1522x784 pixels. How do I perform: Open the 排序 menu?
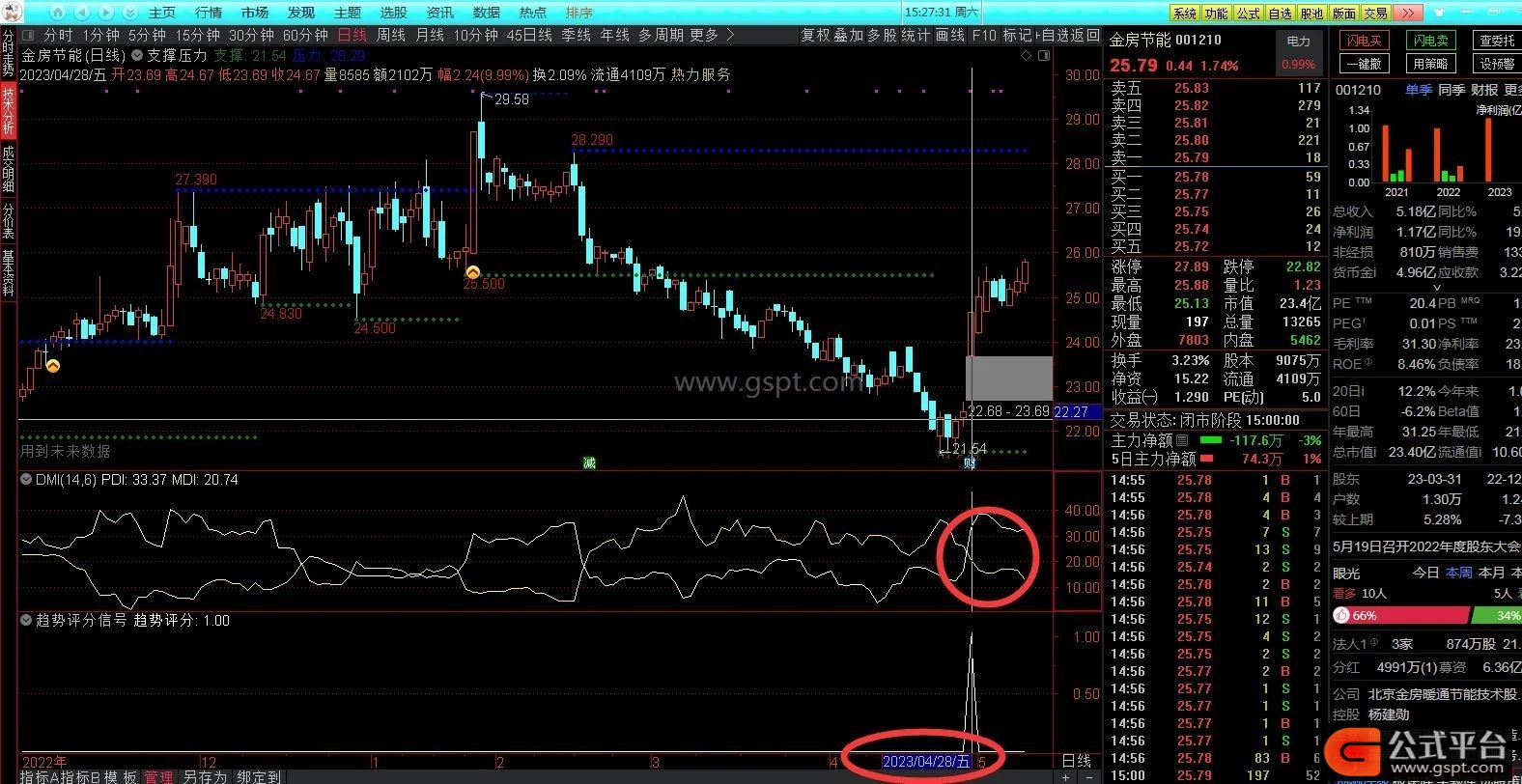click(x=579, y=13)
